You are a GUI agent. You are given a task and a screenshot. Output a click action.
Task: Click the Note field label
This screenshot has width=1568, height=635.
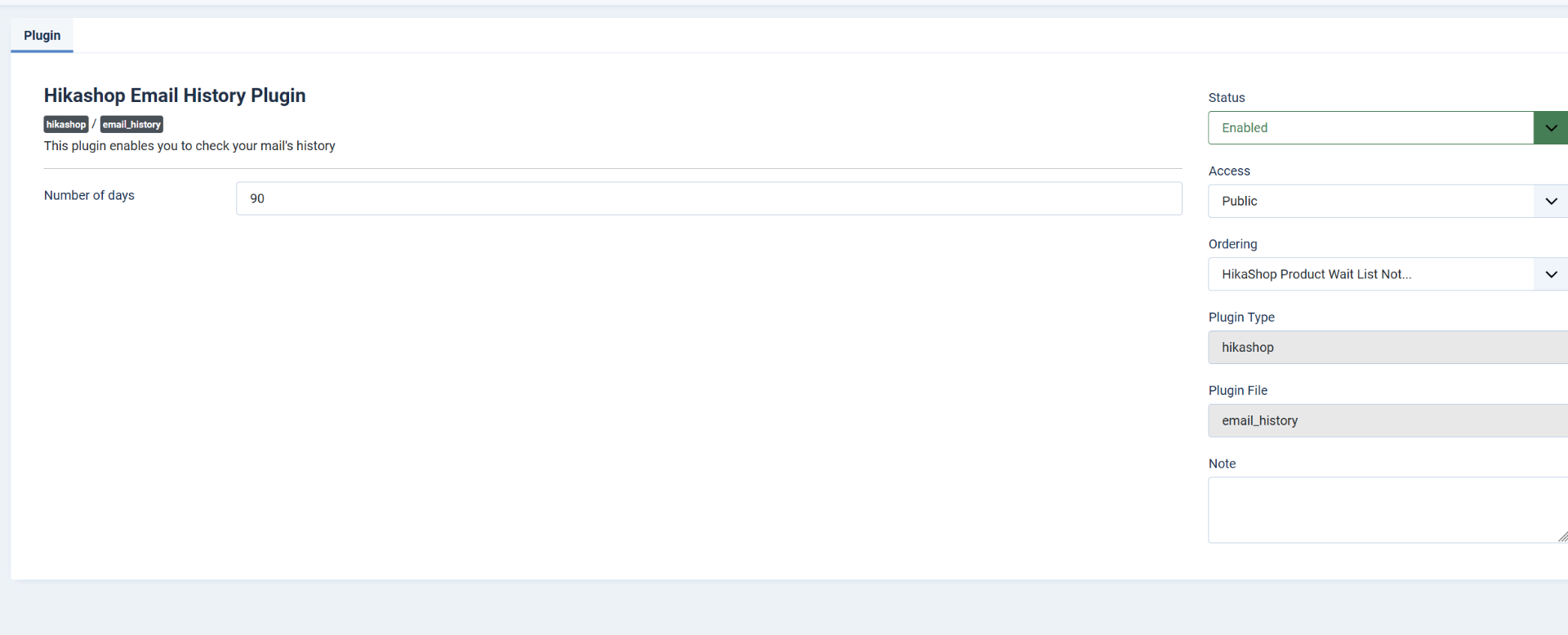pyautogui.click(x=1222, y=464)
